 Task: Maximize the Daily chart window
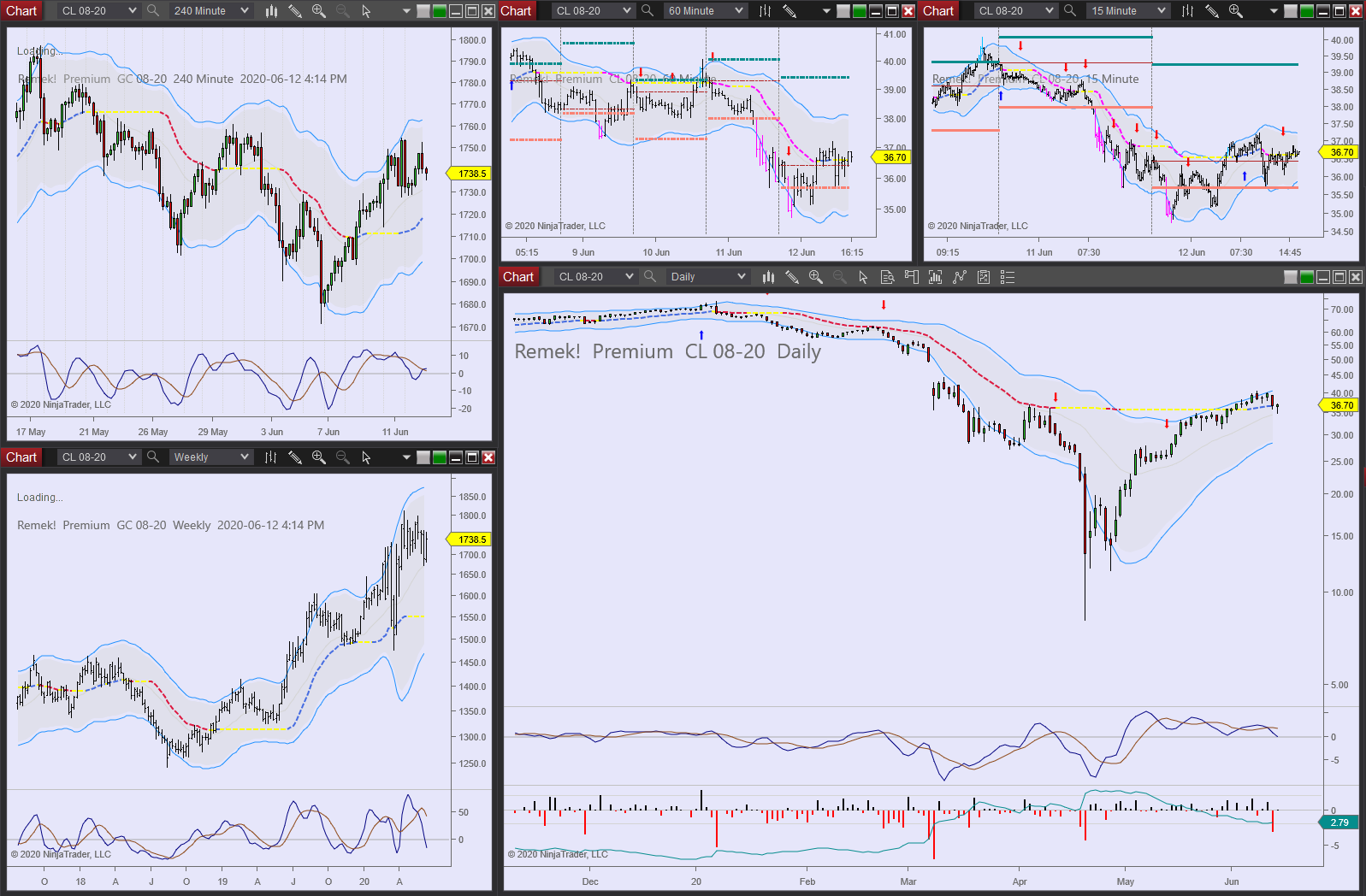[1339, 277]
